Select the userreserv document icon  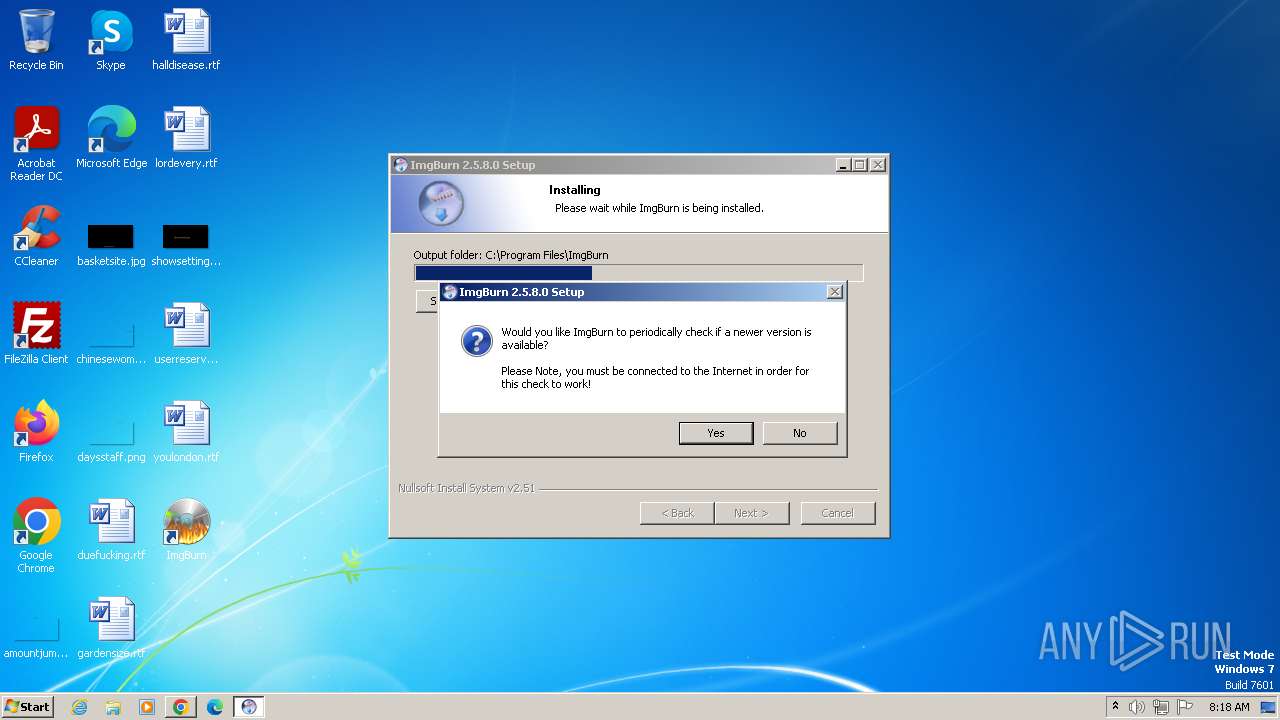click(186, 334)
